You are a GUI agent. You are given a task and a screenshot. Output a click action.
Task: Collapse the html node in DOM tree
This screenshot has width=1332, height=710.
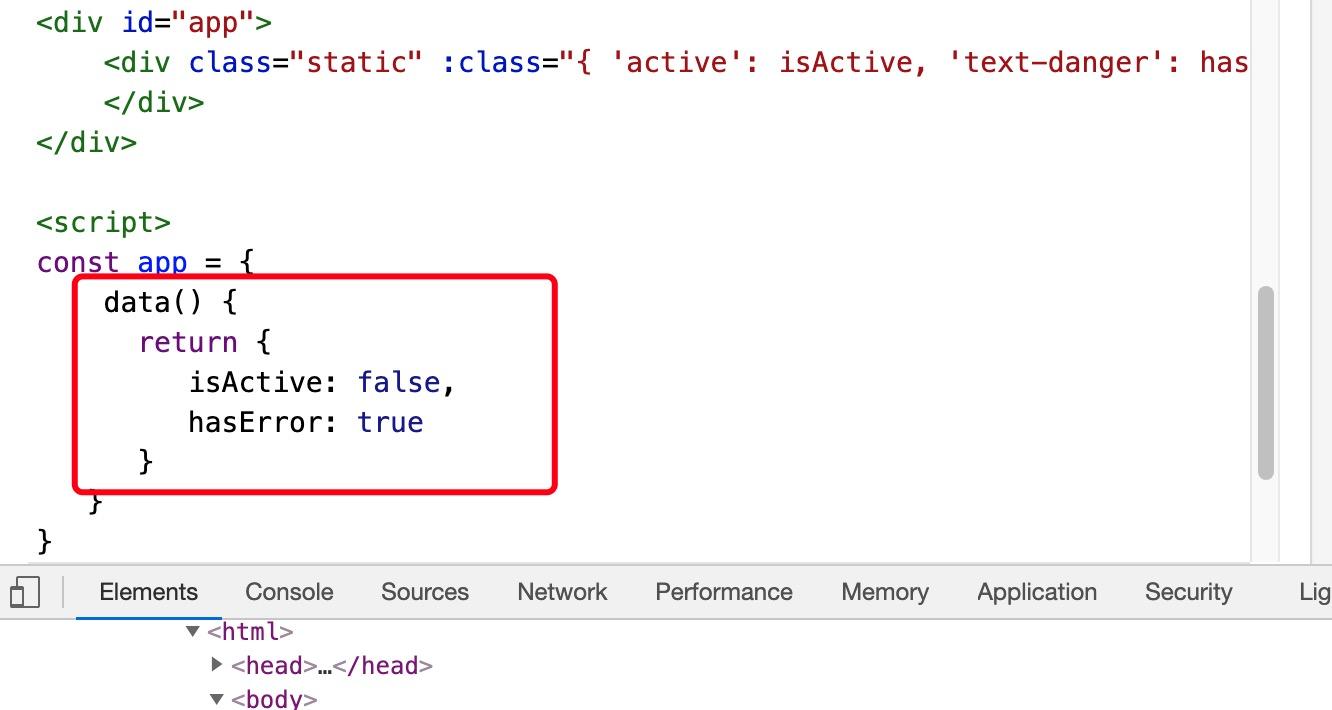(193, 631)
